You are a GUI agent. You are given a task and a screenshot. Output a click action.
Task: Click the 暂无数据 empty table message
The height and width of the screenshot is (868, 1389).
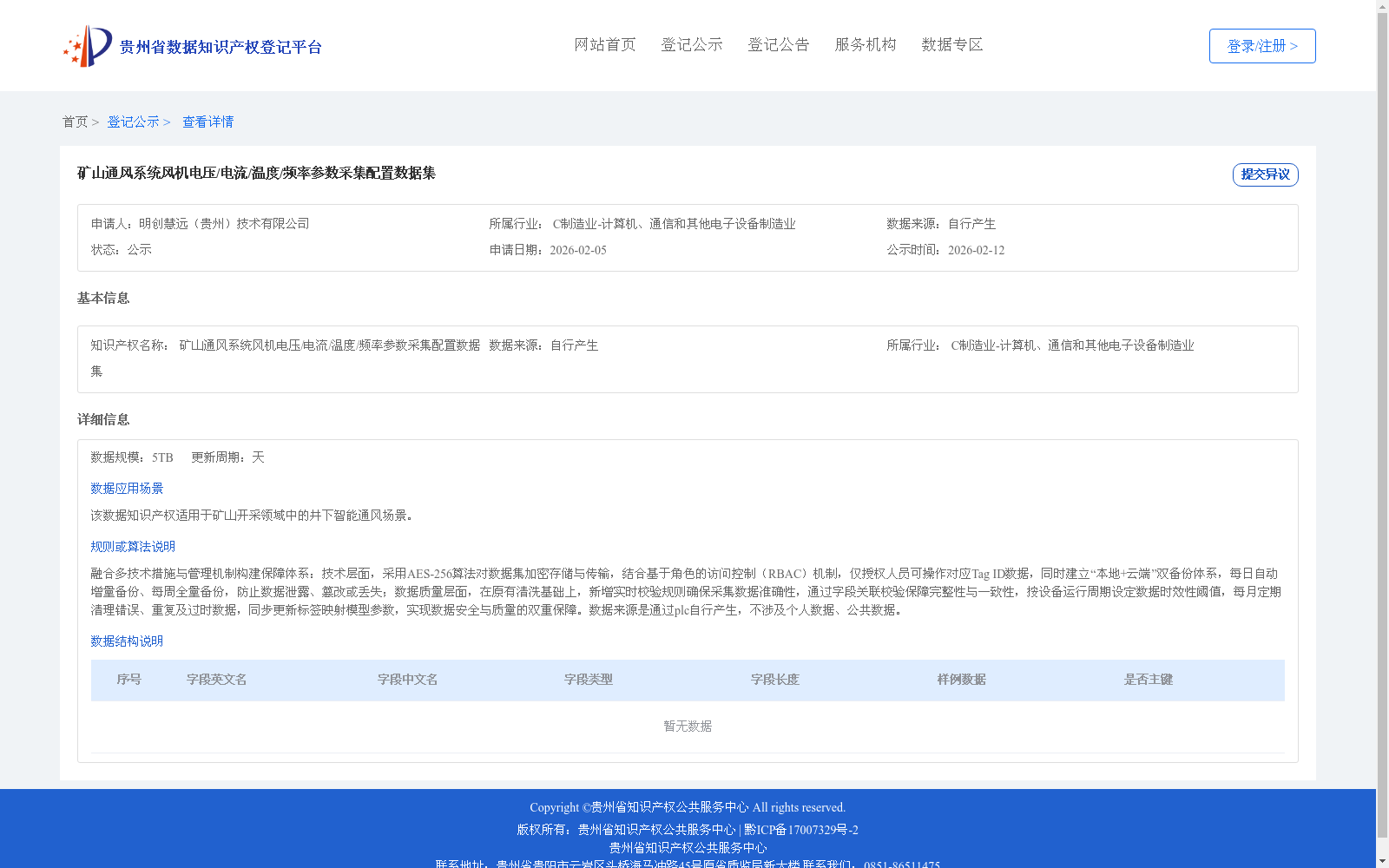[x=688, y=727]
